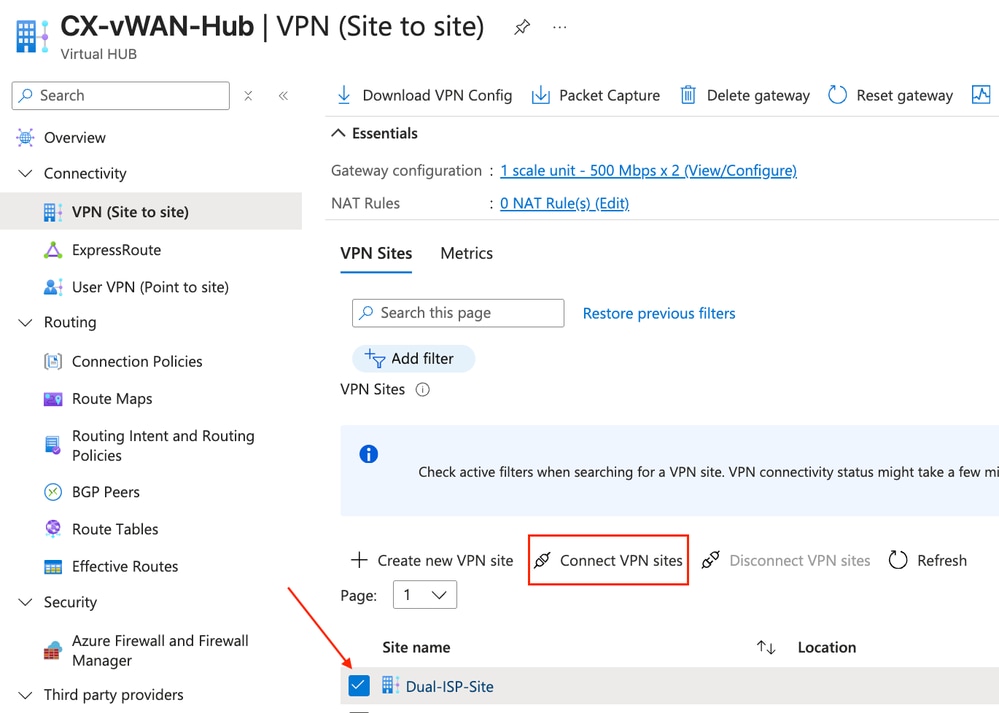Open the more options ellipsis menu
Screen dimensions: 999x713
pyautogui.click(x=559, y=27)
